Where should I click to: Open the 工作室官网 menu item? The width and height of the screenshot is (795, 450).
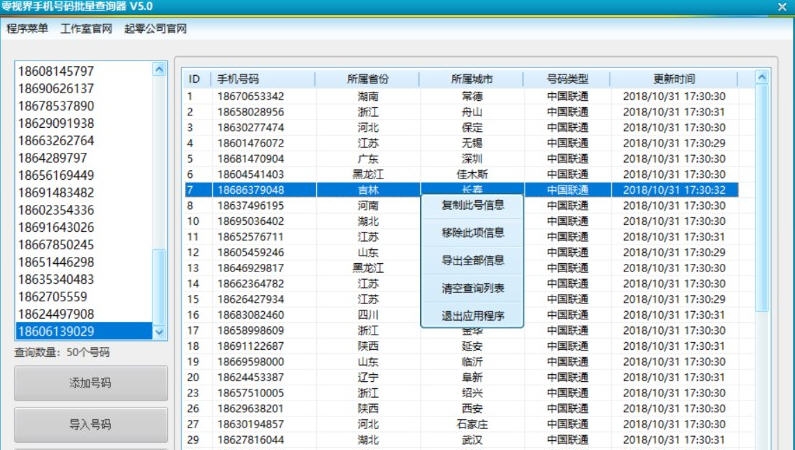click(x=86, y=28)
